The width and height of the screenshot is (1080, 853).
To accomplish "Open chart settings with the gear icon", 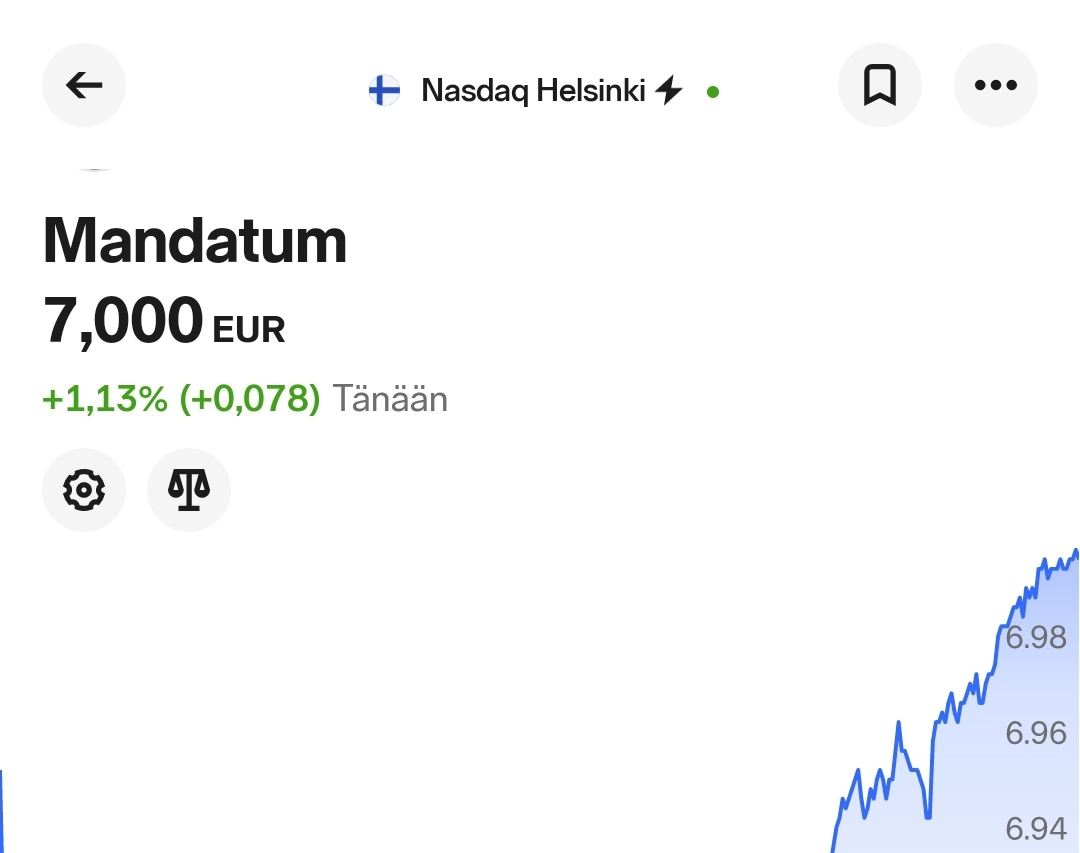I will (84, 490).
